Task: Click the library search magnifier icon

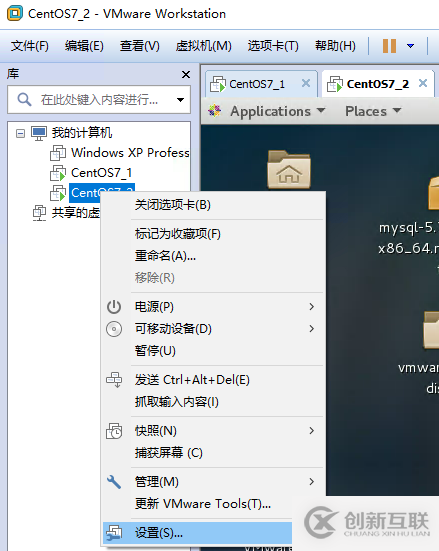Action: coord(24,99)
